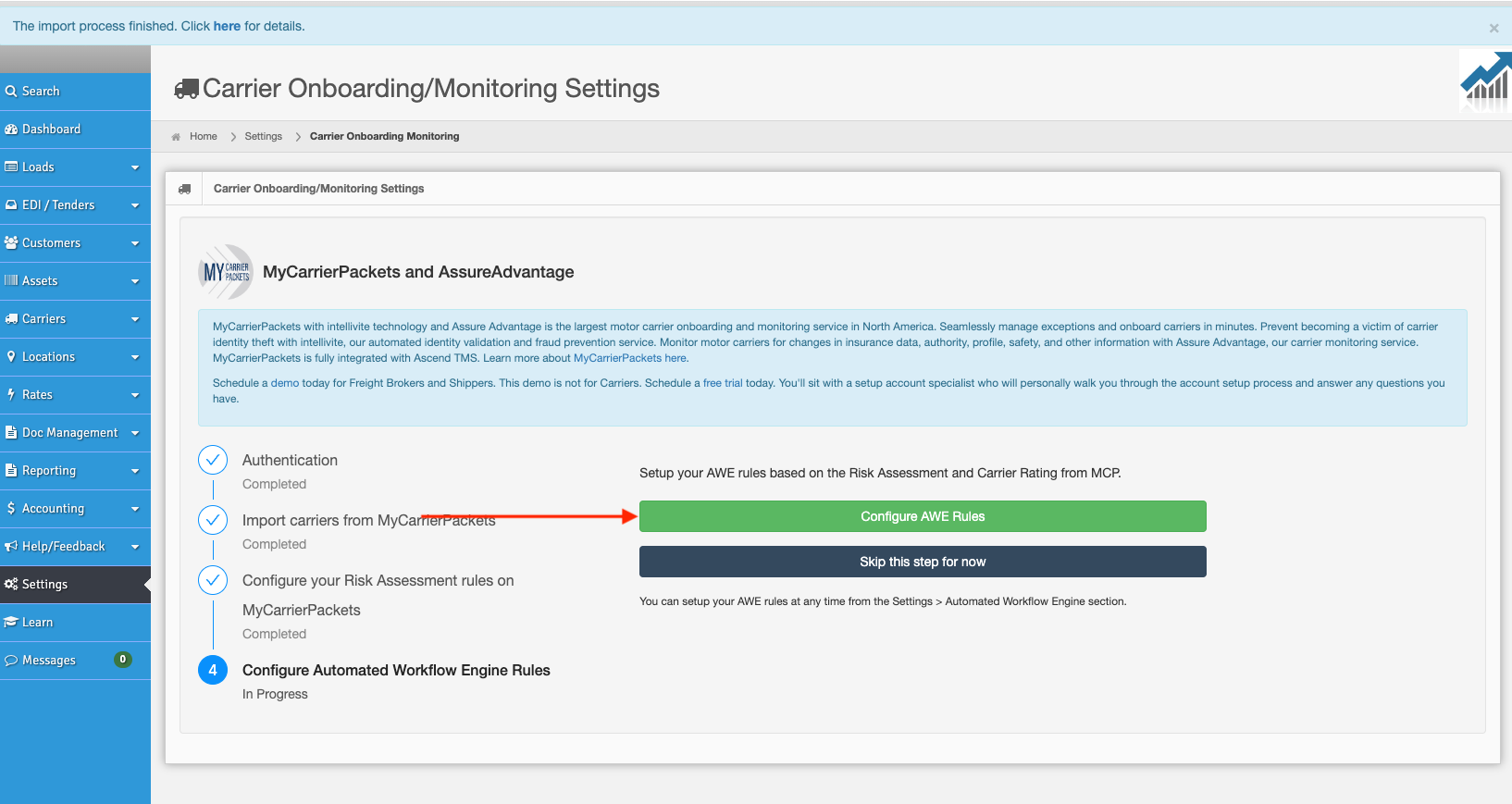The width and height of the screenshot is (1512, 804).
Task: Go to Home breadcrumb link
Action: (204, 136)
